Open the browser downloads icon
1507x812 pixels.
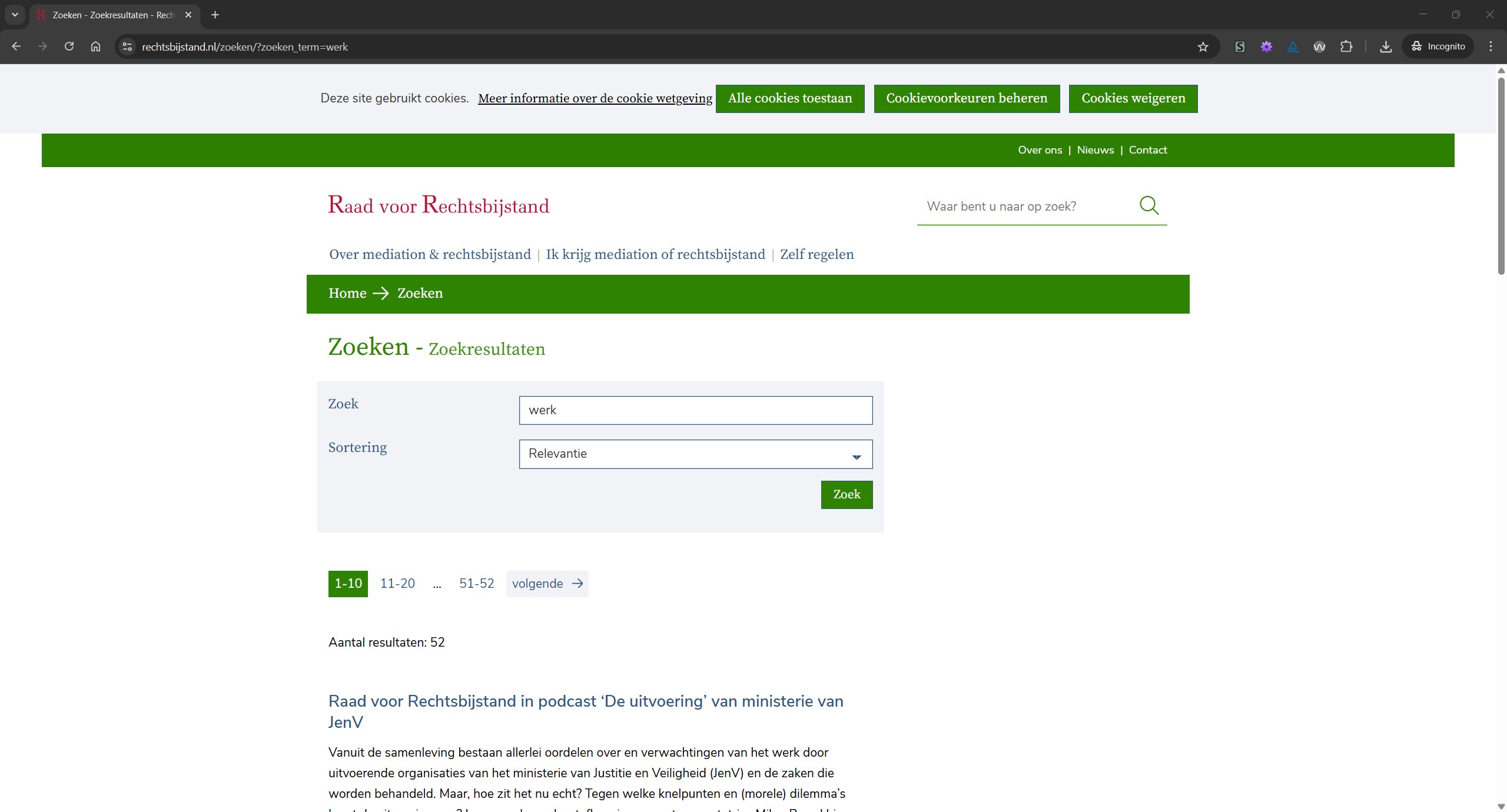pos(1386,46)
